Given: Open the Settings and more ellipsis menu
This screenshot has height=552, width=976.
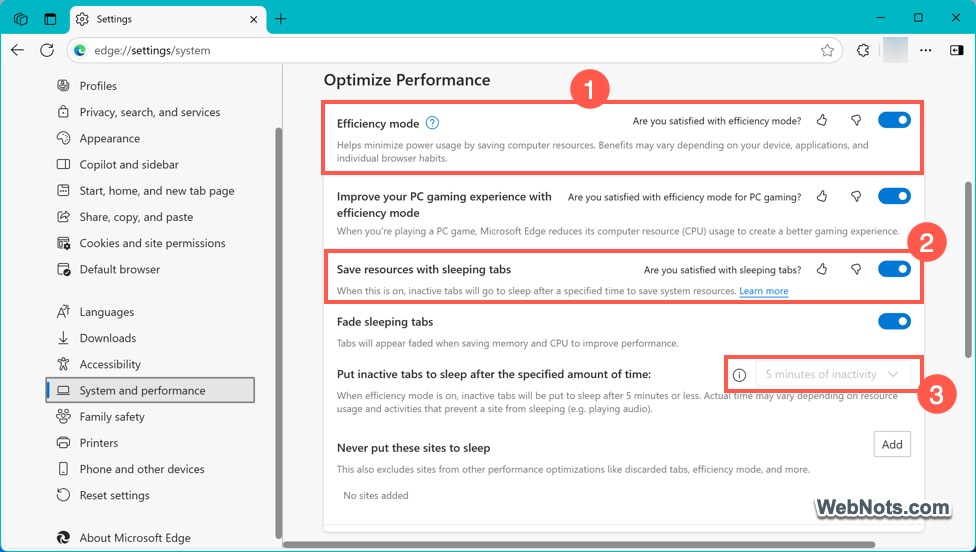Looking at the screenshot, I should tap(926, 50).
